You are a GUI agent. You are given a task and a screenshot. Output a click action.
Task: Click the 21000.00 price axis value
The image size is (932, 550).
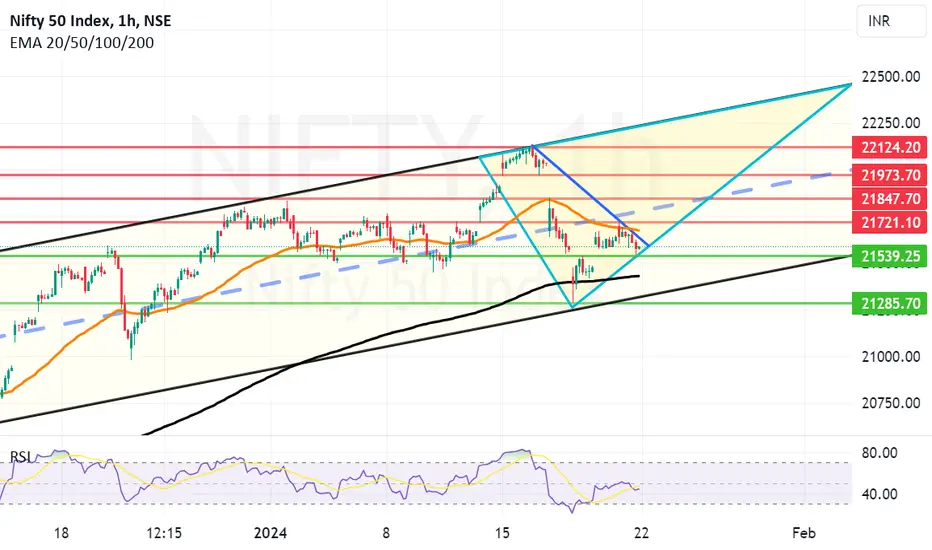(890, 357)
